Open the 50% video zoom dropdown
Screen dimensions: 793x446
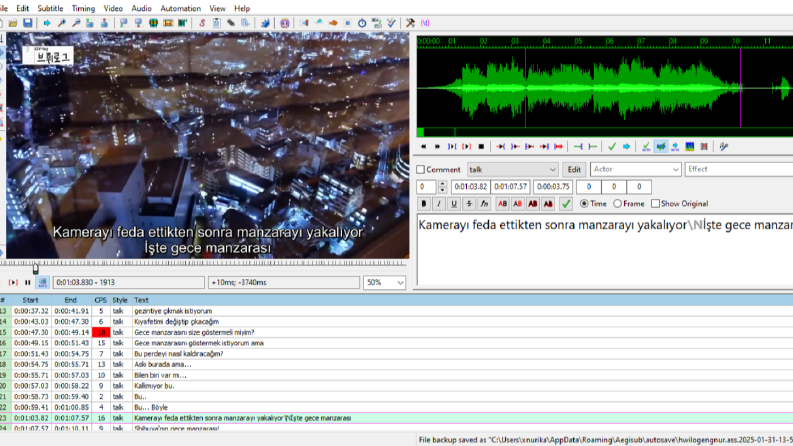coord(384,283)
